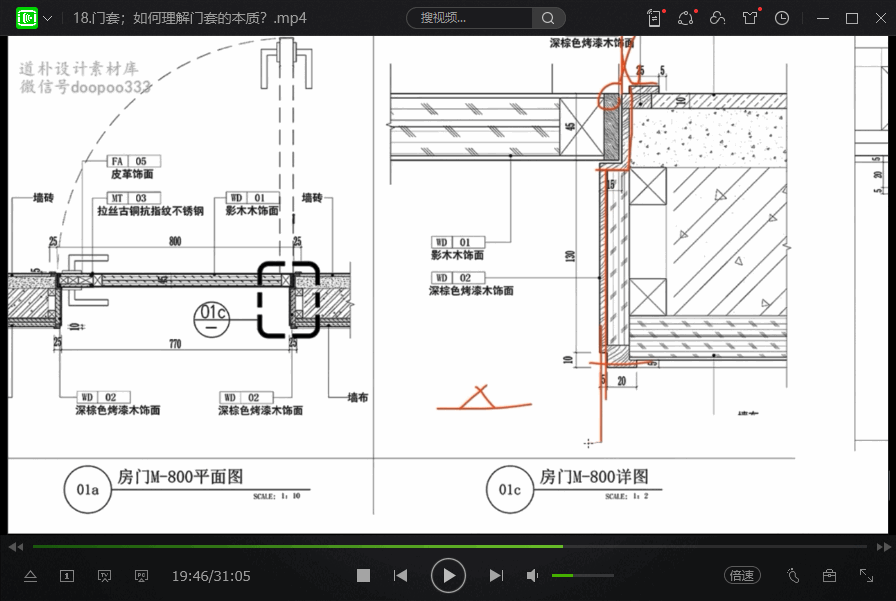Click the magnifier search button
This screenshot has height=601, width=896.
point(548,18)
